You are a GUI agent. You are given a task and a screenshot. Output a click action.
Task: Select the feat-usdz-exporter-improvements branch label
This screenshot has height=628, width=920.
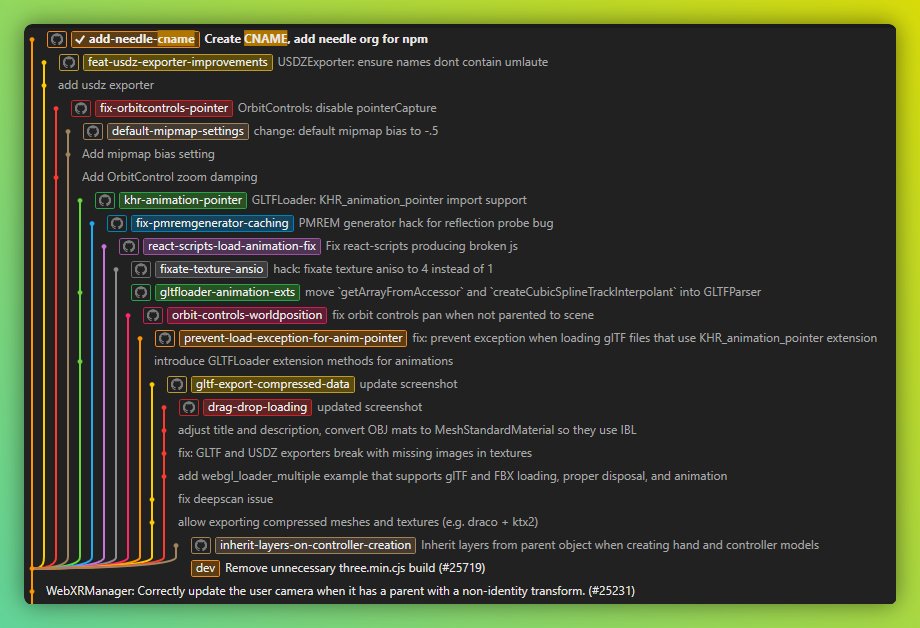pos(178,62)
